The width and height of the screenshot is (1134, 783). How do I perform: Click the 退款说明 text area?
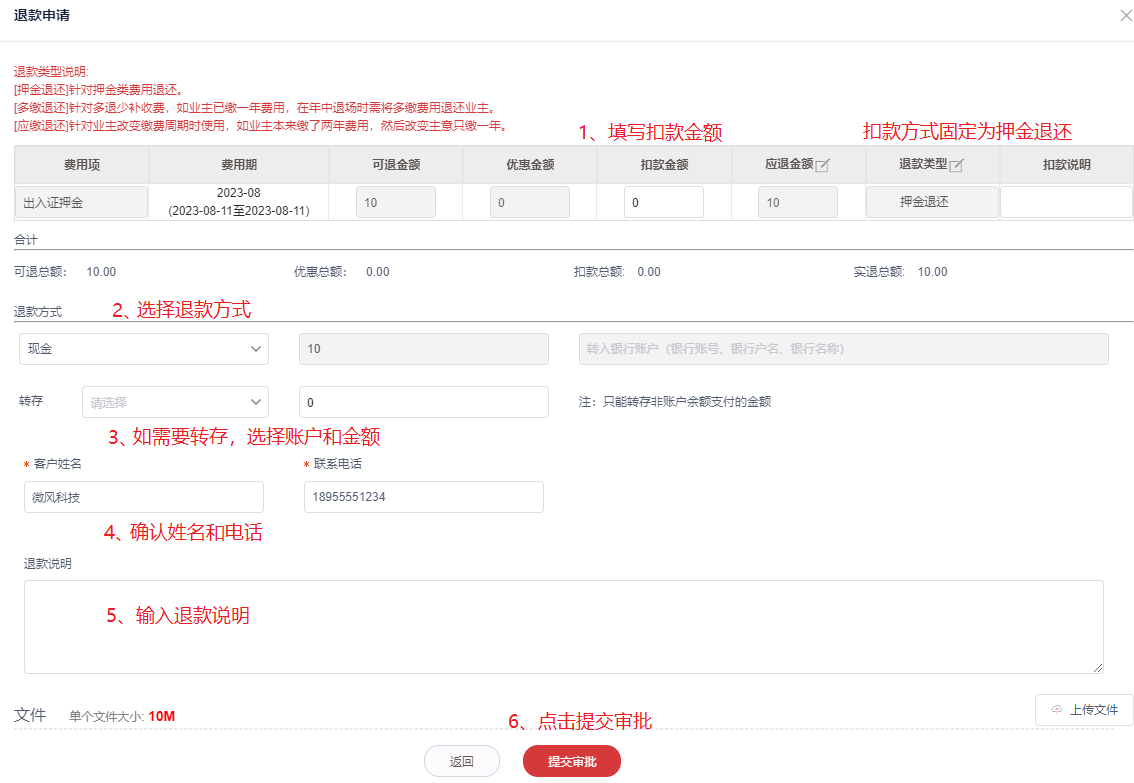pos(564,627)
